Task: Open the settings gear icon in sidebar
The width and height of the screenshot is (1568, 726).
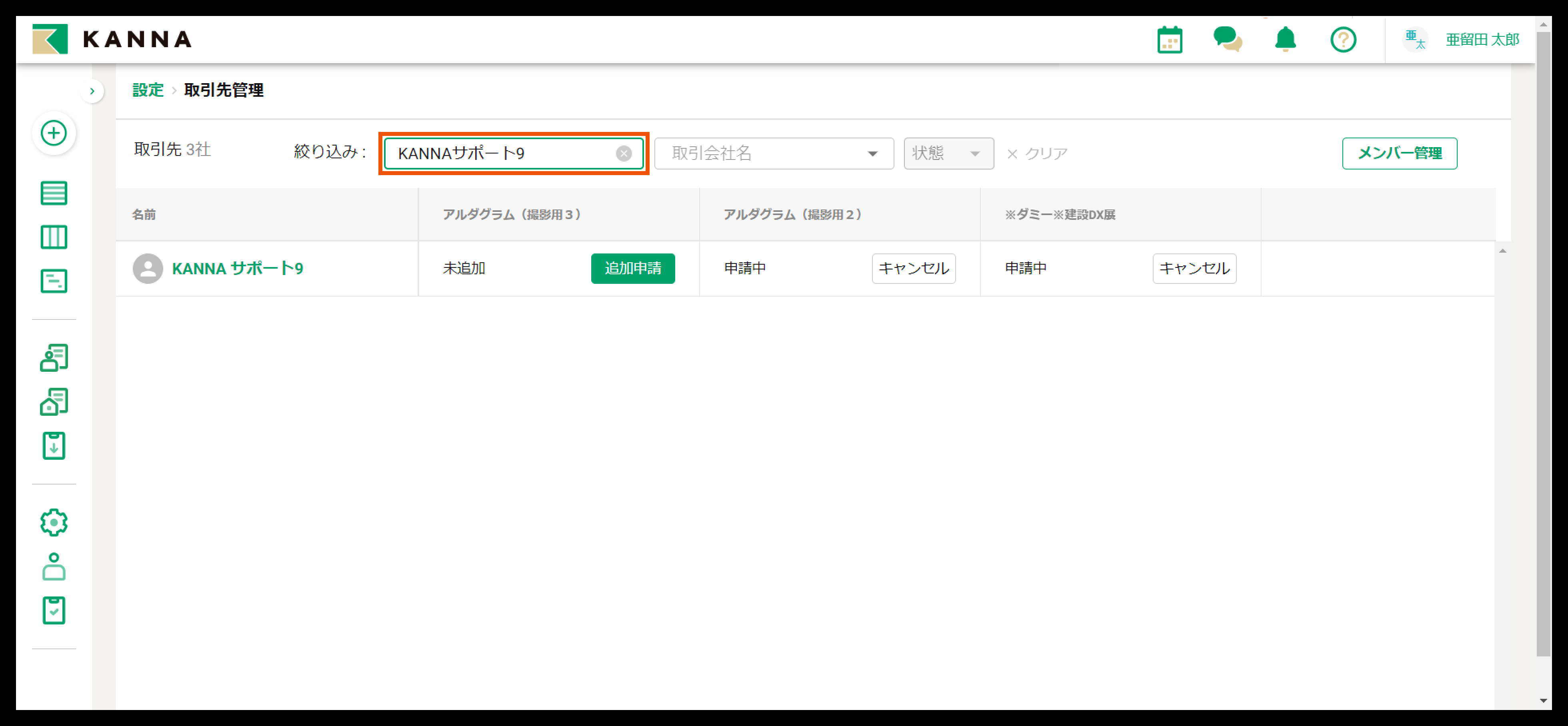Action: [54, 522]
